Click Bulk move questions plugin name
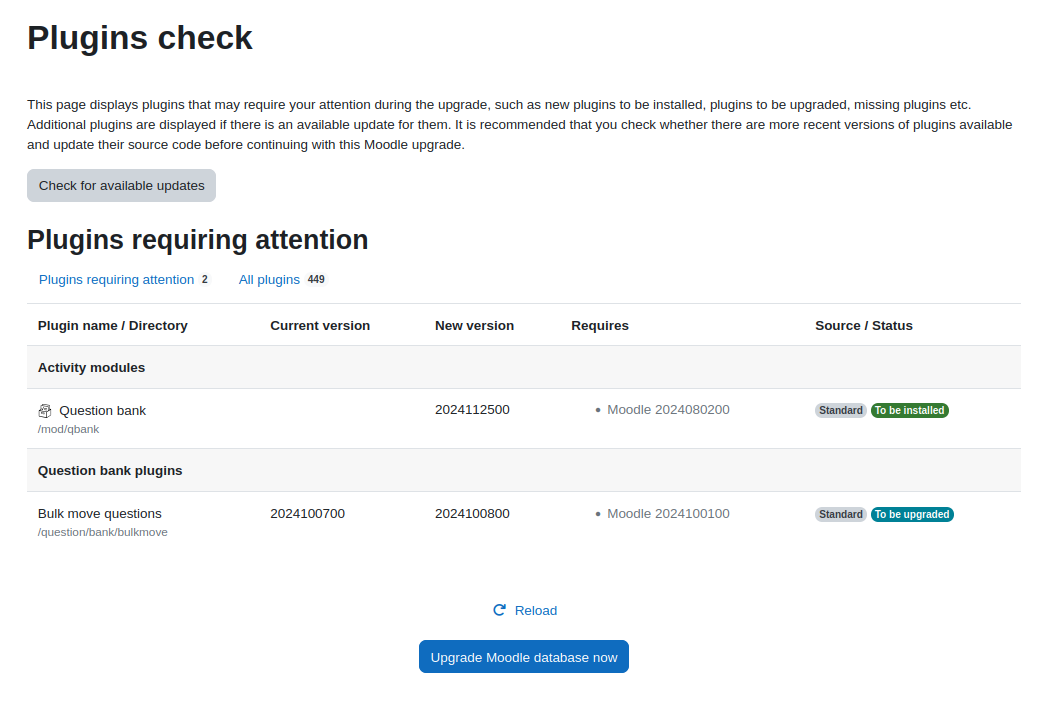 pyautogui.click(x=99, y=513)
